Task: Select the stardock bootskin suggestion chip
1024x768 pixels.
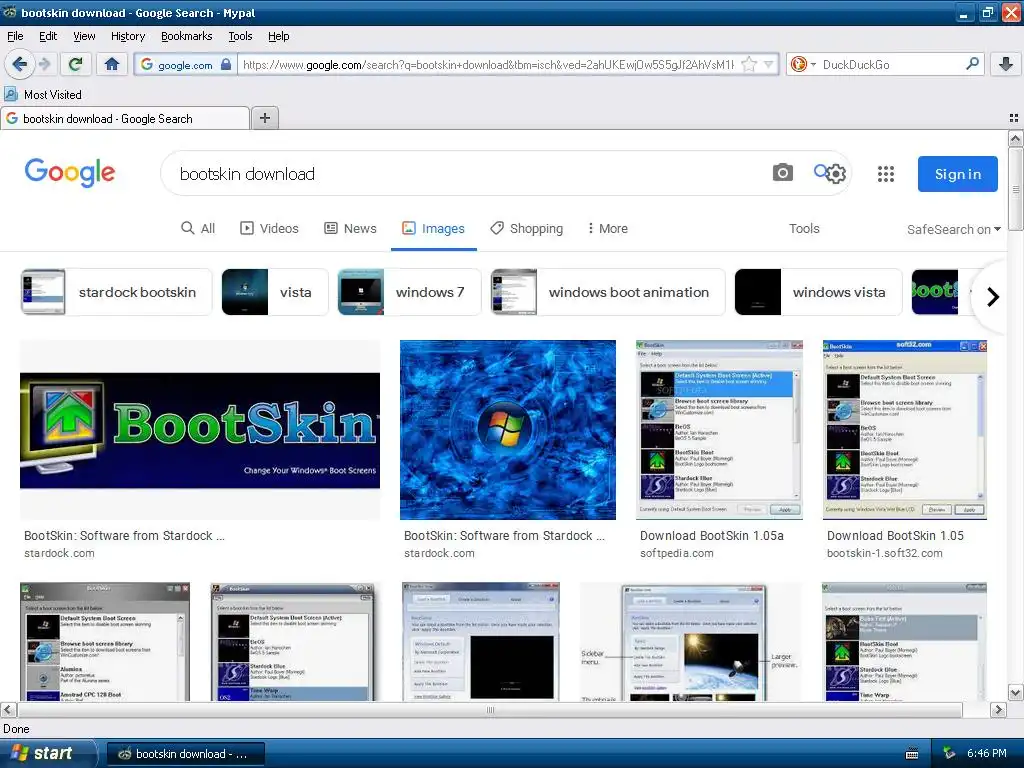Action: [x=116, y=292]
